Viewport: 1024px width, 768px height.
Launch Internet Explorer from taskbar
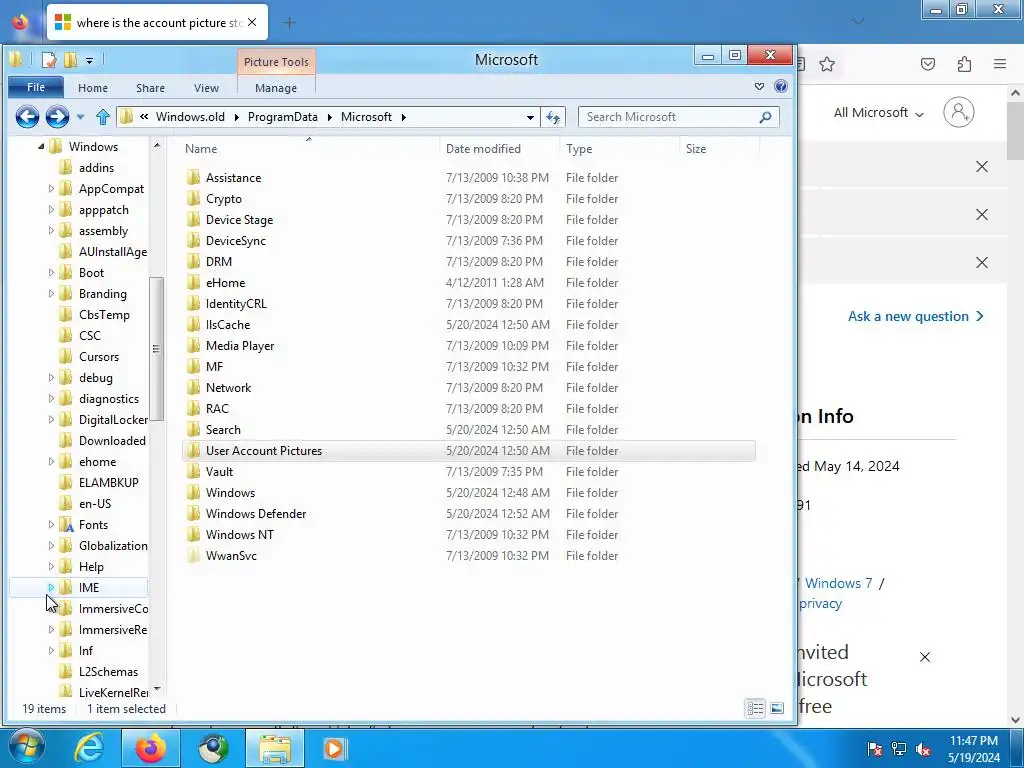pyautogui.click(x=89, y=748)
